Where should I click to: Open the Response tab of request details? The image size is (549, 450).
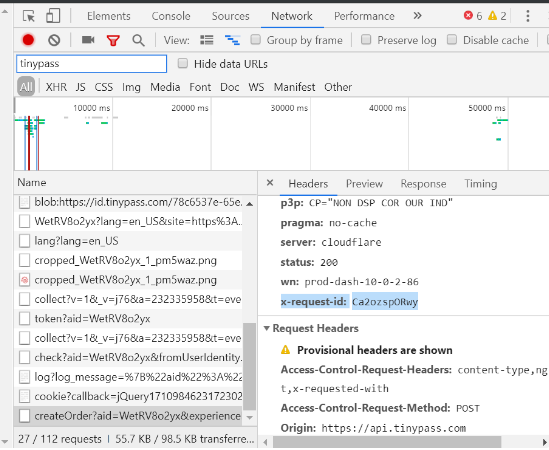tap(423, 184)
